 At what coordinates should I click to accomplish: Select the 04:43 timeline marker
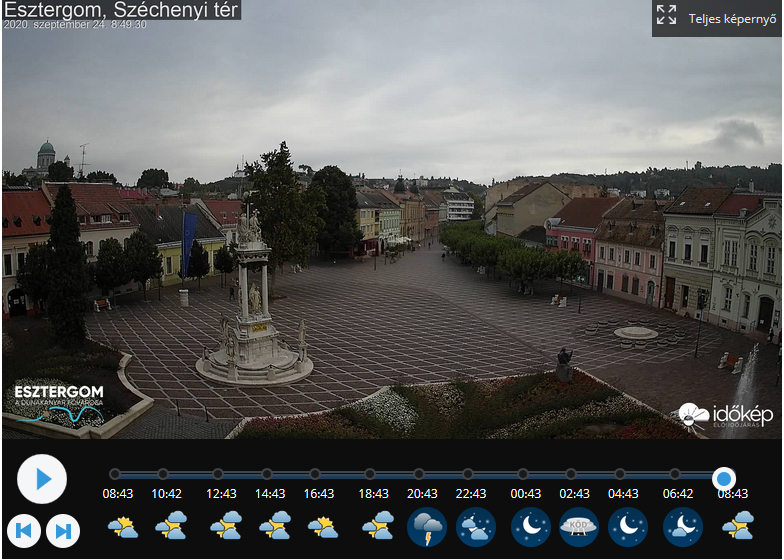[620, 474]
